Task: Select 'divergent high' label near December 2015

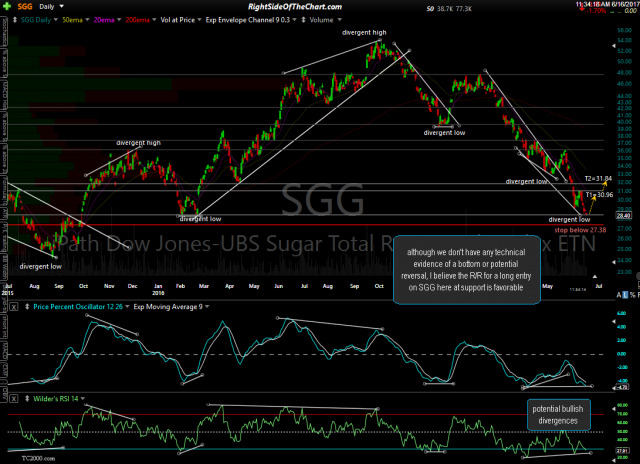Action: pos(138,143)
